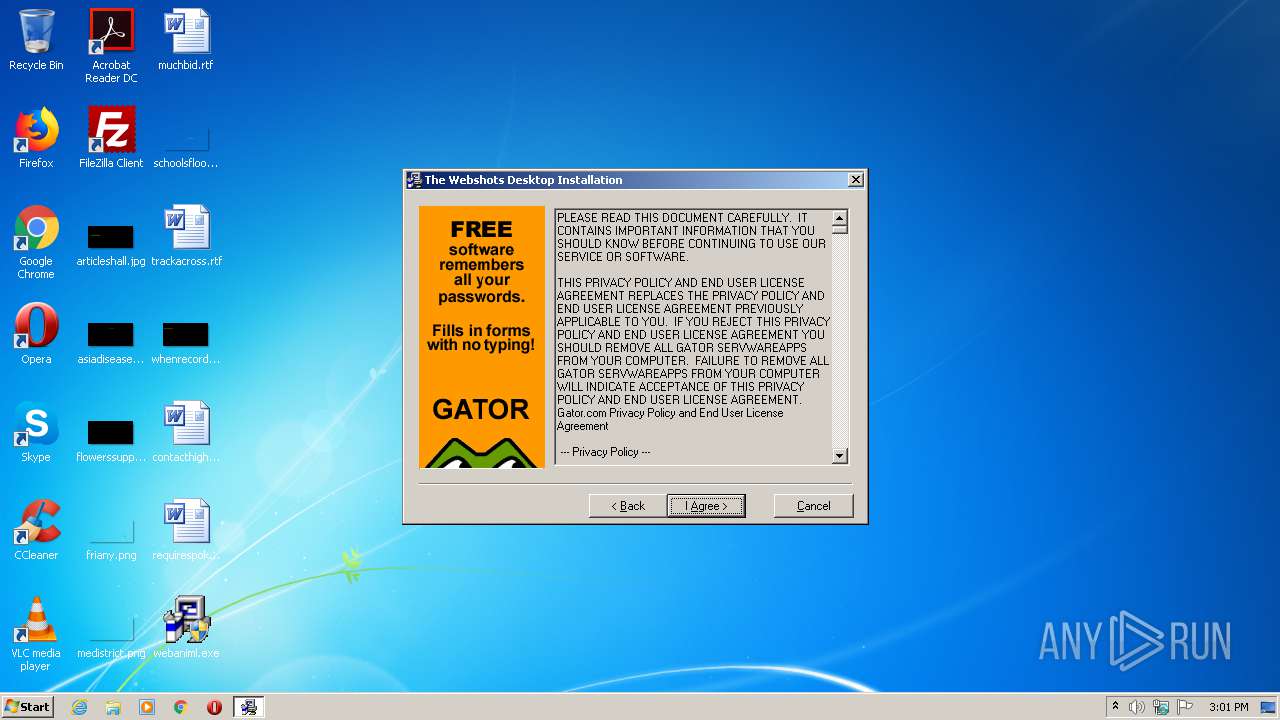The width and height of the screenshot is (1280, 720).
Task: Click the 3:01 PM taskbar clock
Action: coord(1228,707)
